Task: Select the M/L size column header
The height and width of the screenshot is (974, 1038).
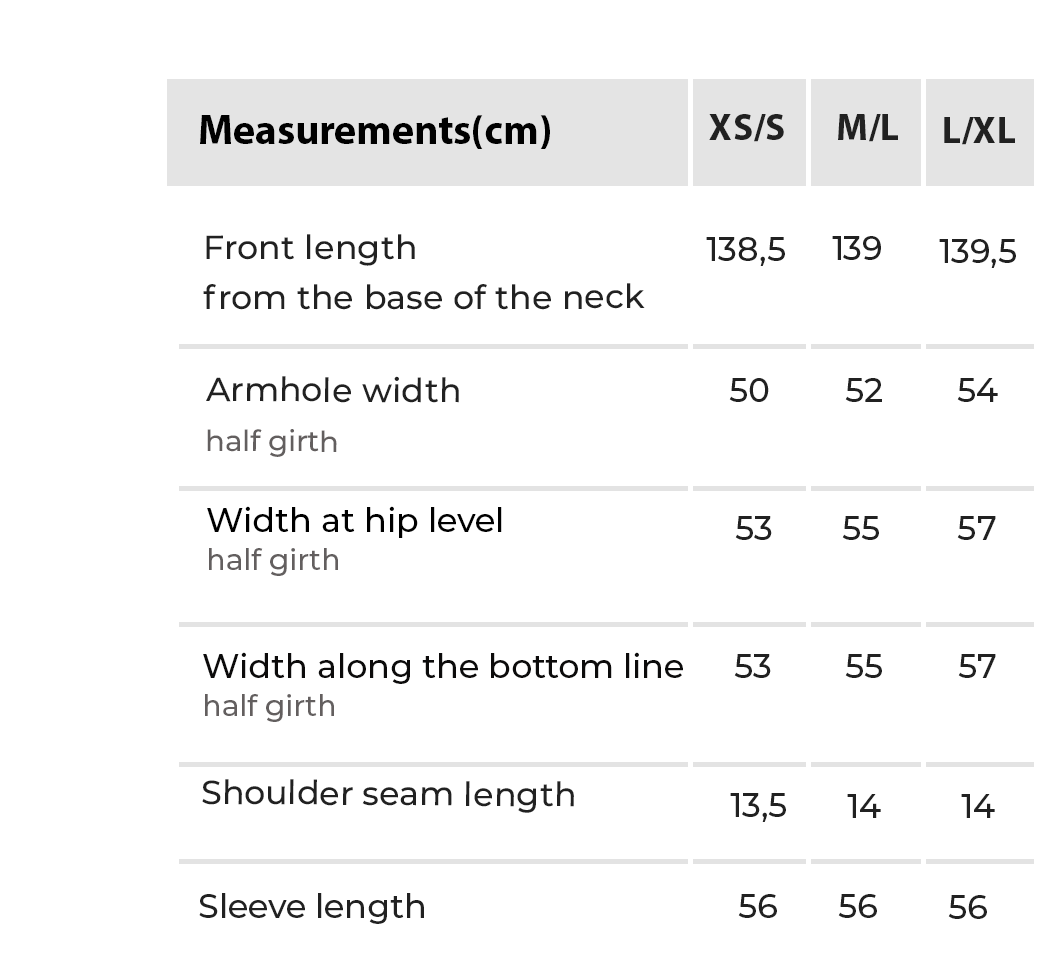Action: (866, 128)
